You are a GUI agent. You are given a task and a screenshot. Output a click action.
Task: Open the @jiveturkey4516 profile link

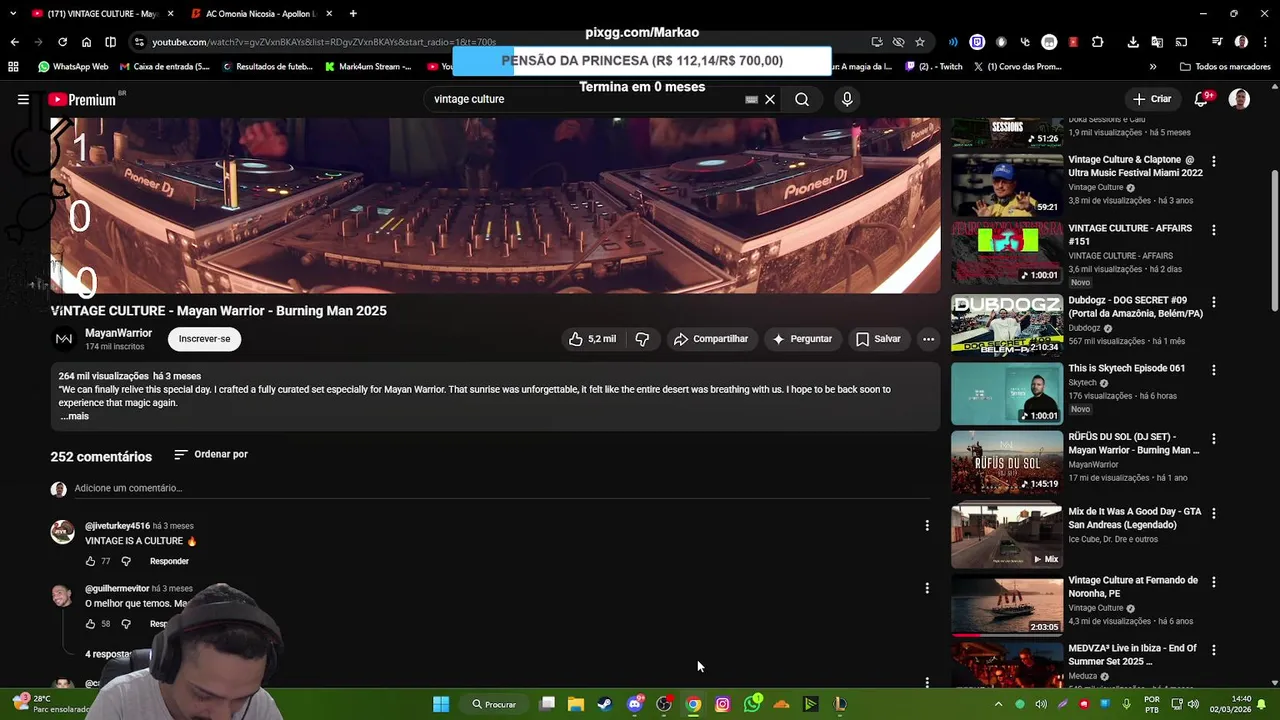pos(117,526)
